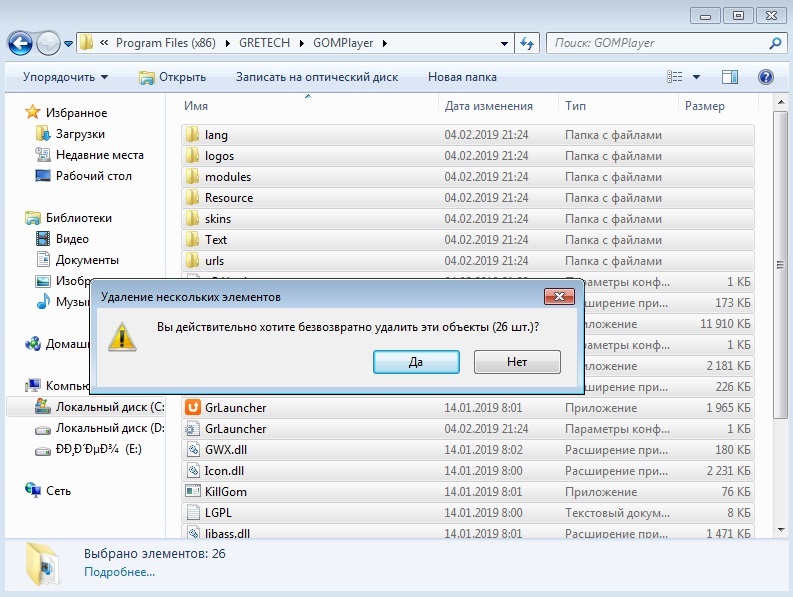This screenshot has width=793, height=597.
Task: Click the GrLauncher config file icon
Action: tap(193, 429)
